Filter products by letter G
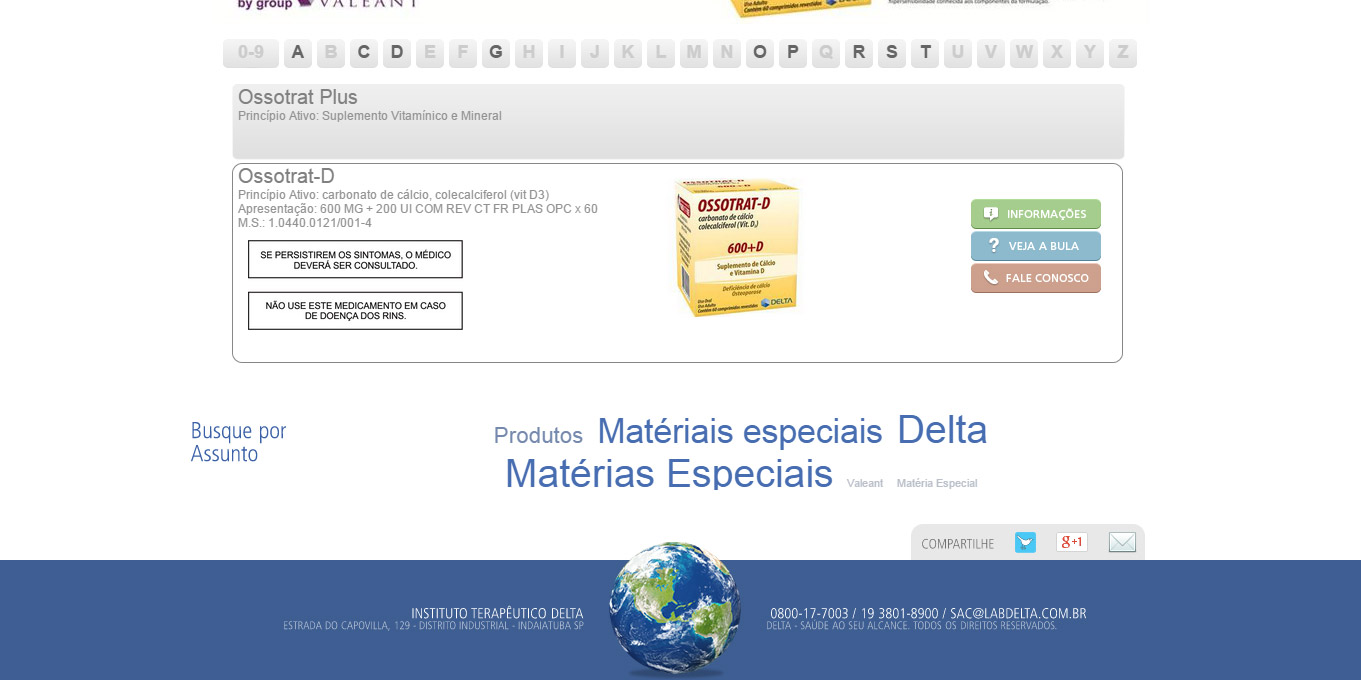1361x680 pixels. click(x=496, y=53)
